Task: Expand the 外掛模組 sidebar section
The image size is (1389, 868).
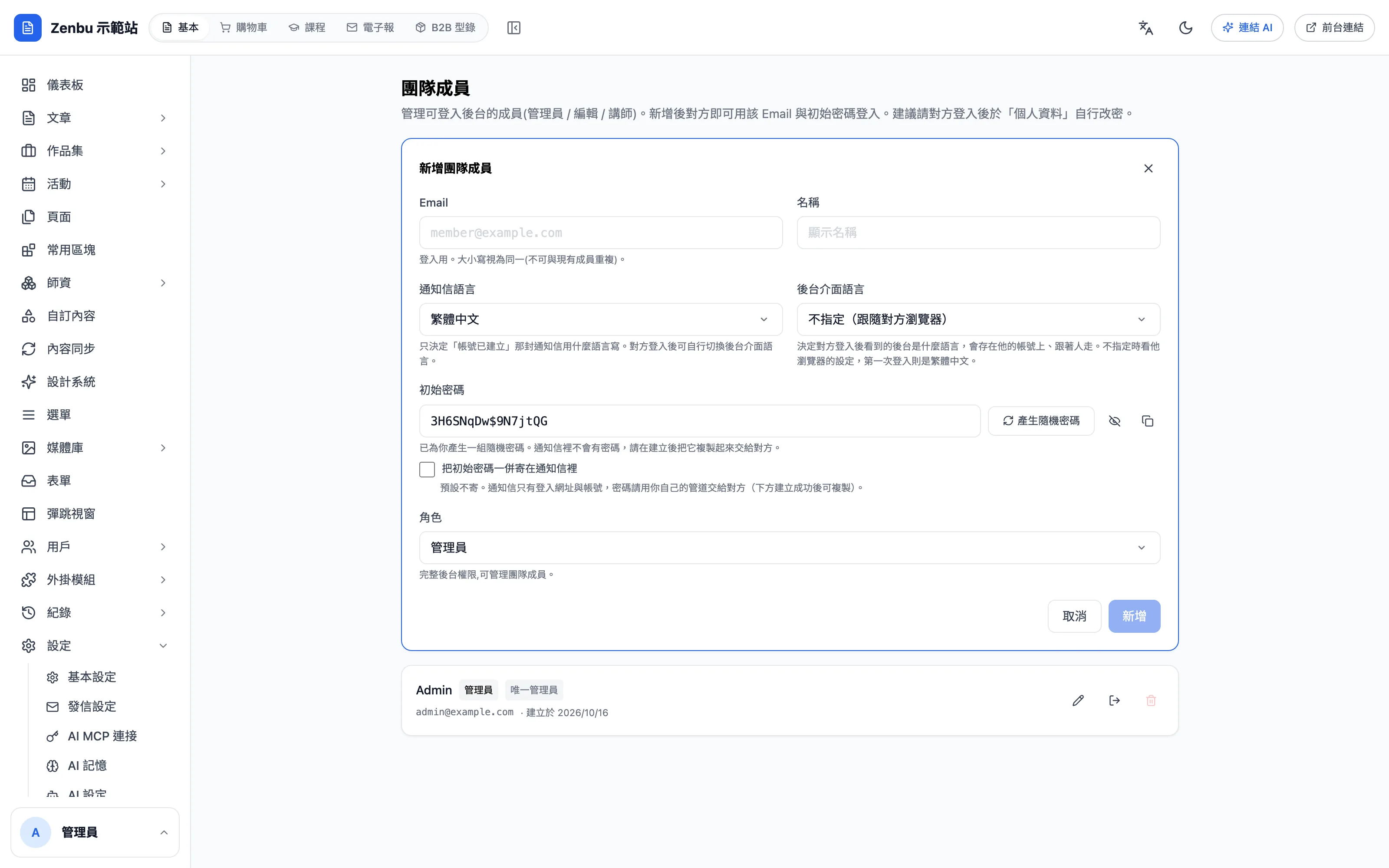Action: click(95, 580)
